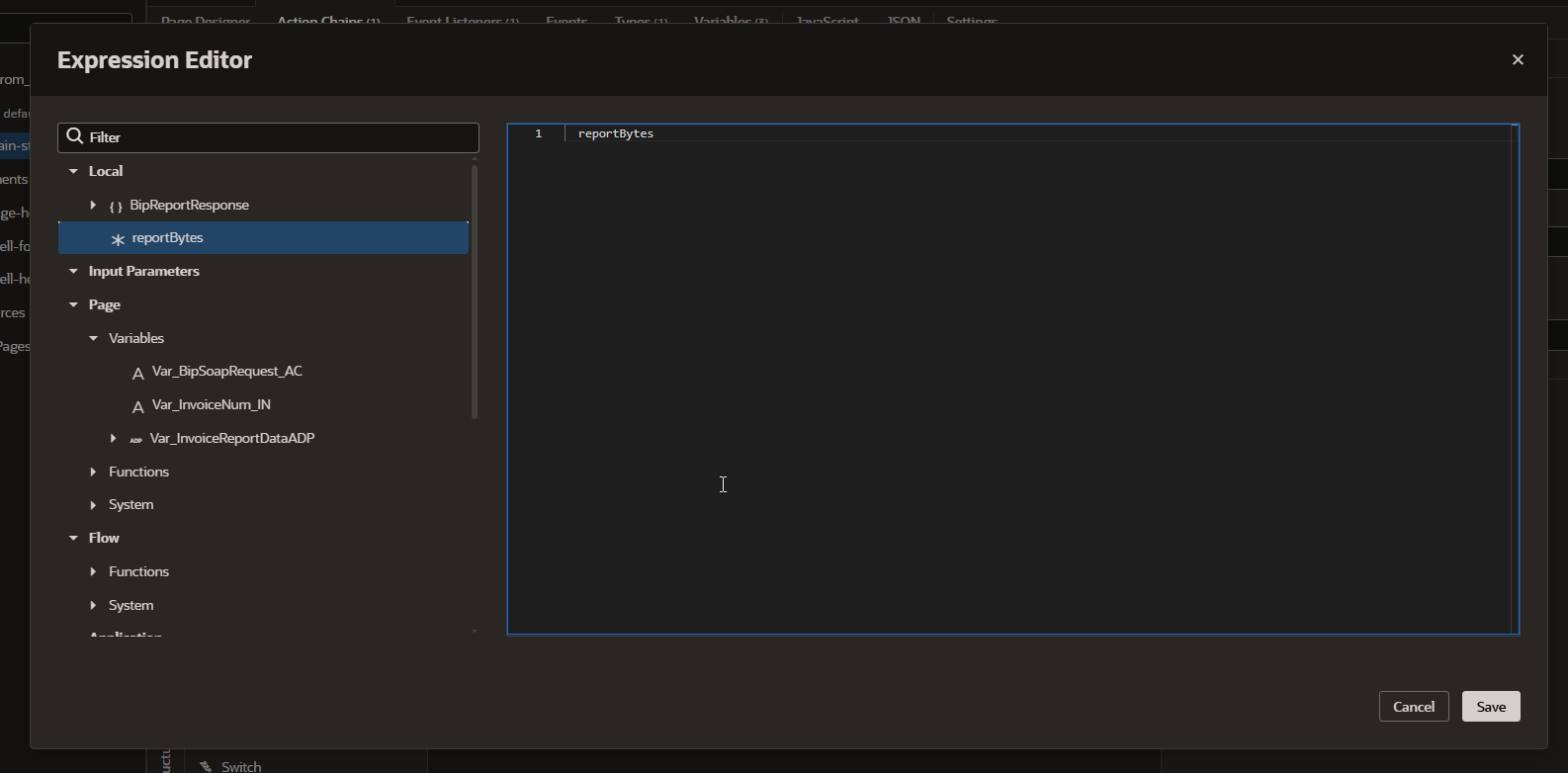
Task: Click the reportBytes text in code editor
Action: [616, 133]
